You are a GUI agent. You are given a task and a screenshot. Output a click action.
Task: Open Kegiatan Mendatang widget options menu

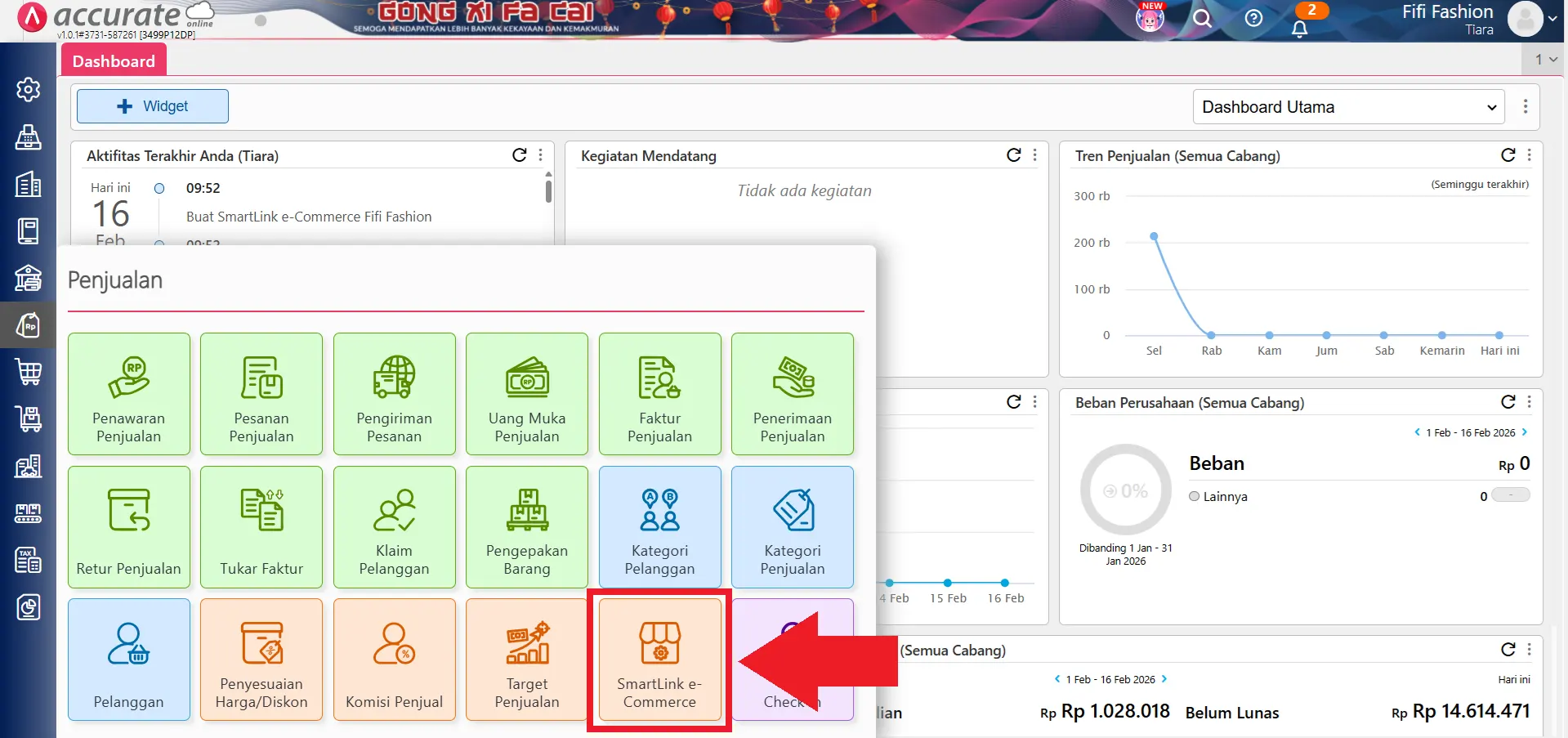1035,154
